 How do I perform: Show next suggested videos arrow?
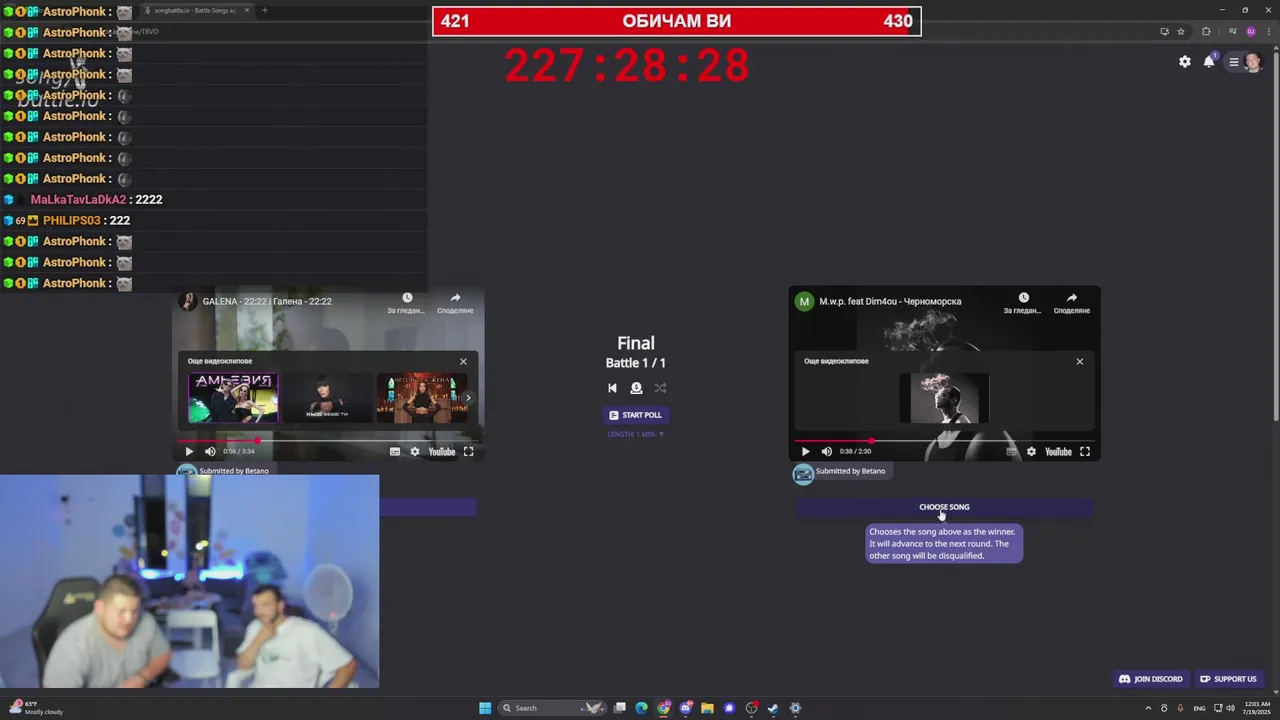(x=468, y=398)
